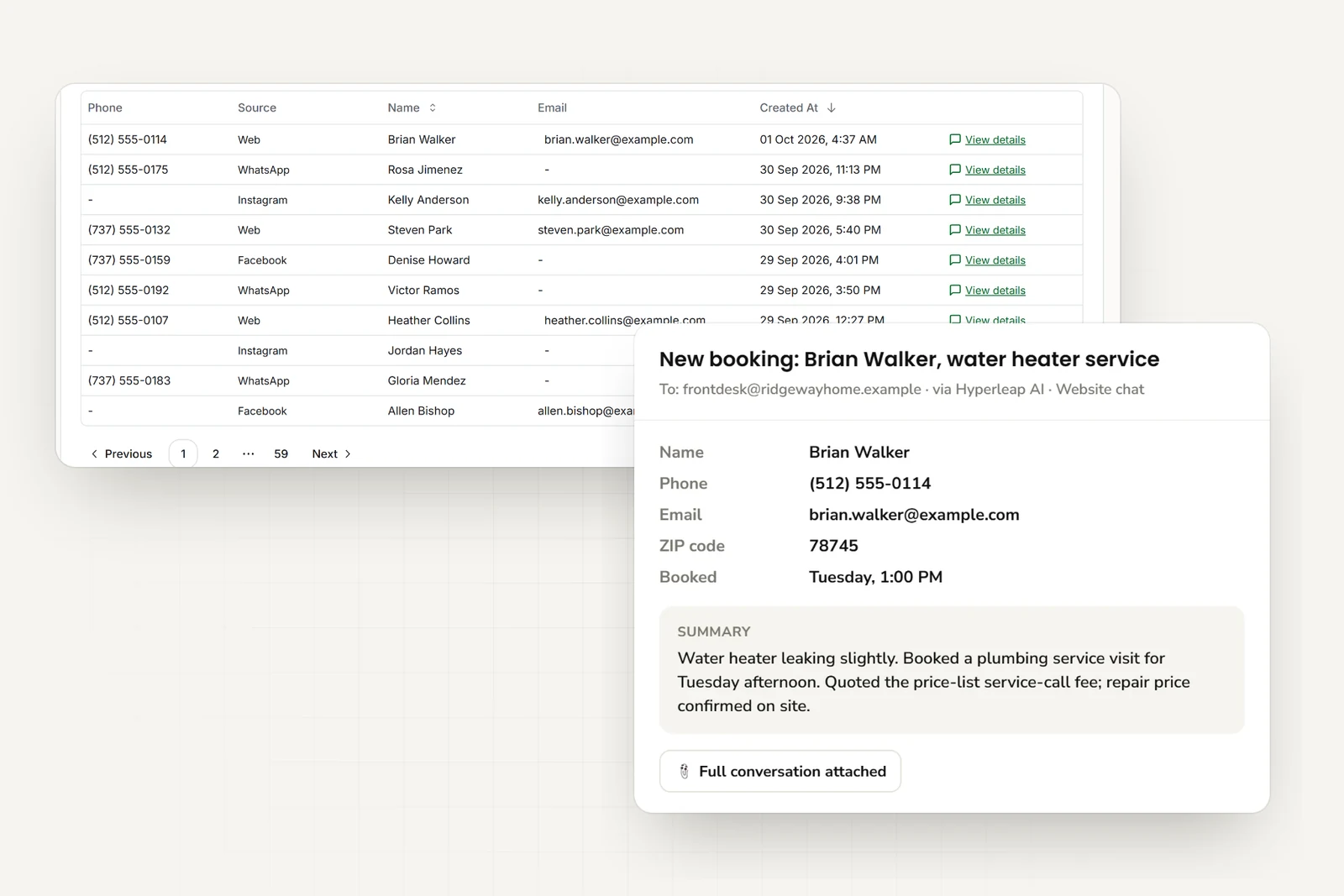Go to Previous page
Viewport: 1344px width, 896px height.
pos(122,453)
